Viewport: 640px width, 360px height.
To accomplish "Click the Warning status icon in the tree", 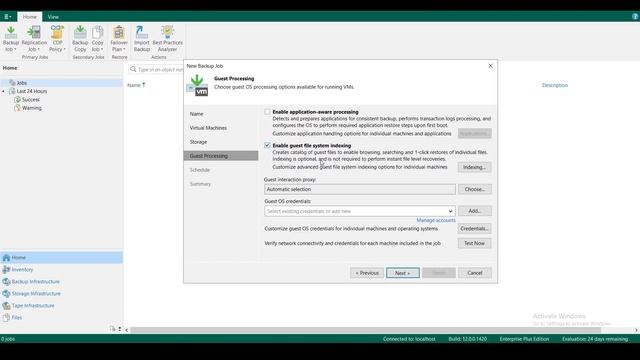I will [x=17, y=108].
